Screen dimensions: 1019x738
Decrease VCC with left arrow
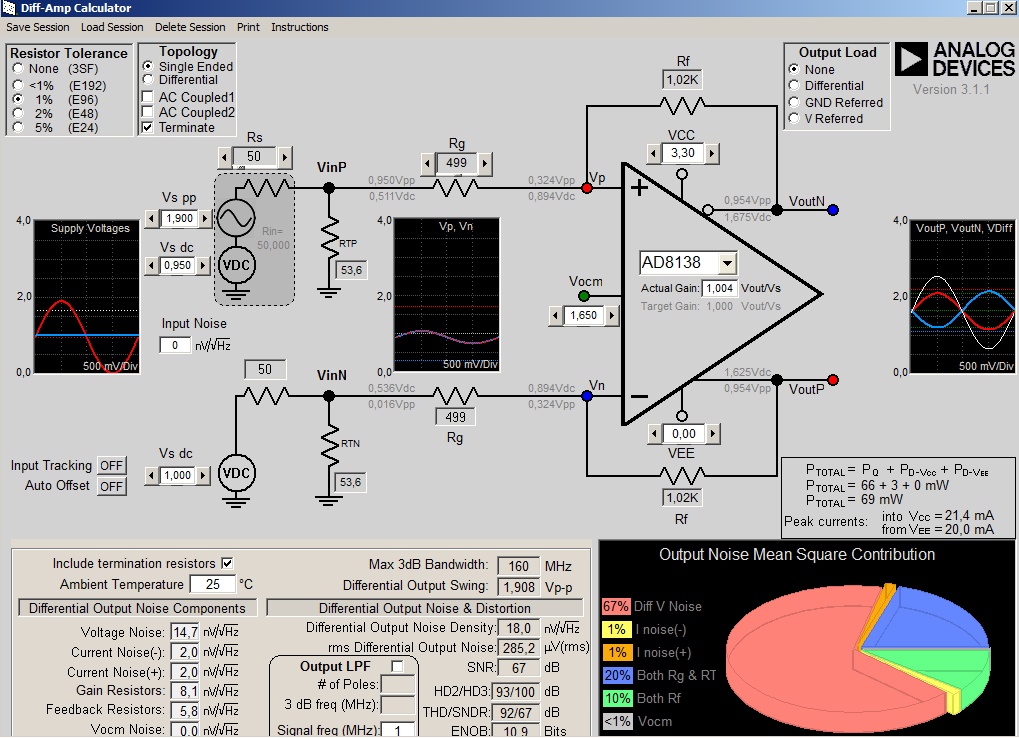[654, 153]
